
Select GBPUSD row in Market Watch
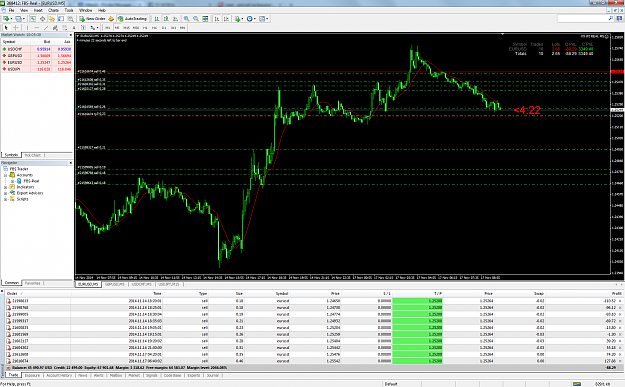(37, 56)
